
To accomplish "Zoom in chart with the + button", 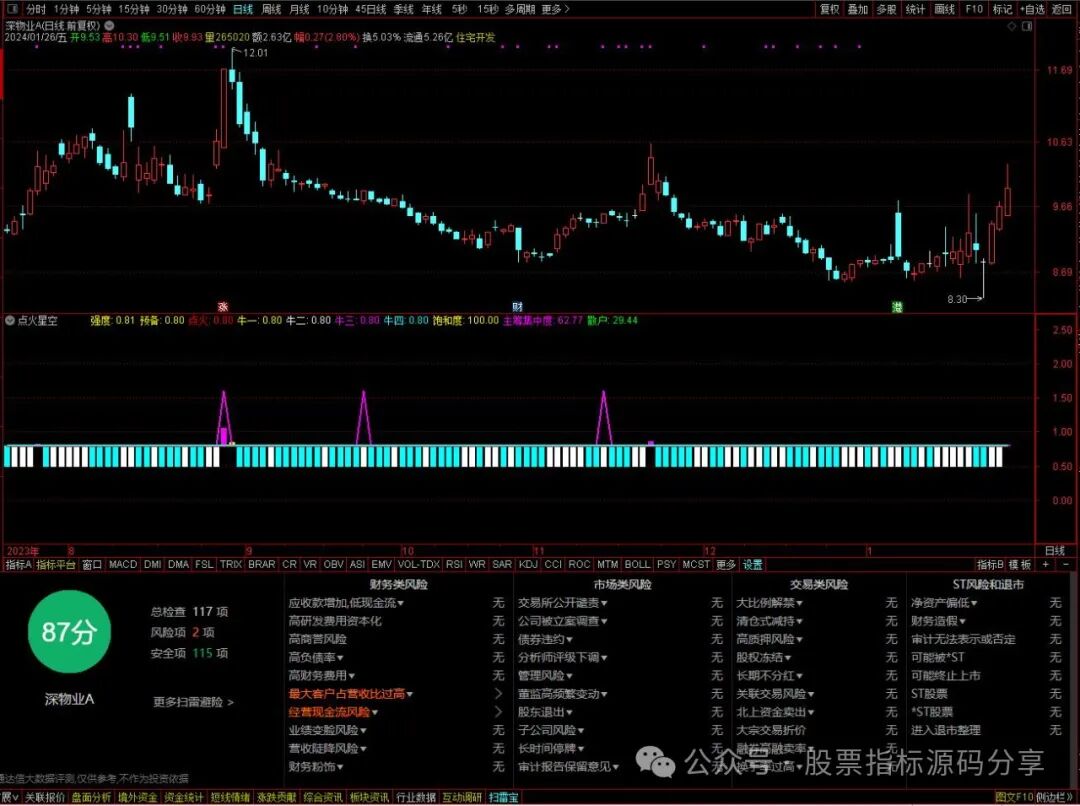I will (1046, 564).
